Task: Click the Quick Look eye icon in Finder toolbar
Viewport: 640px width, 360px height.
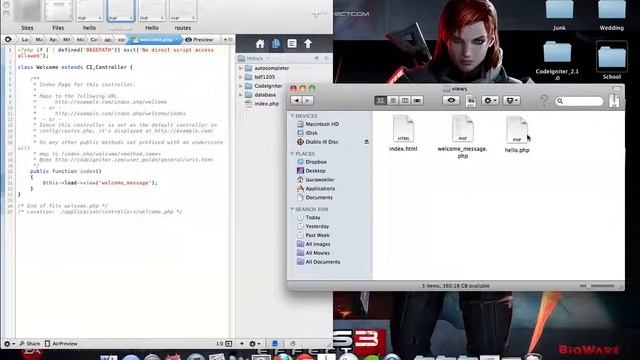Action: click(451, 100)
